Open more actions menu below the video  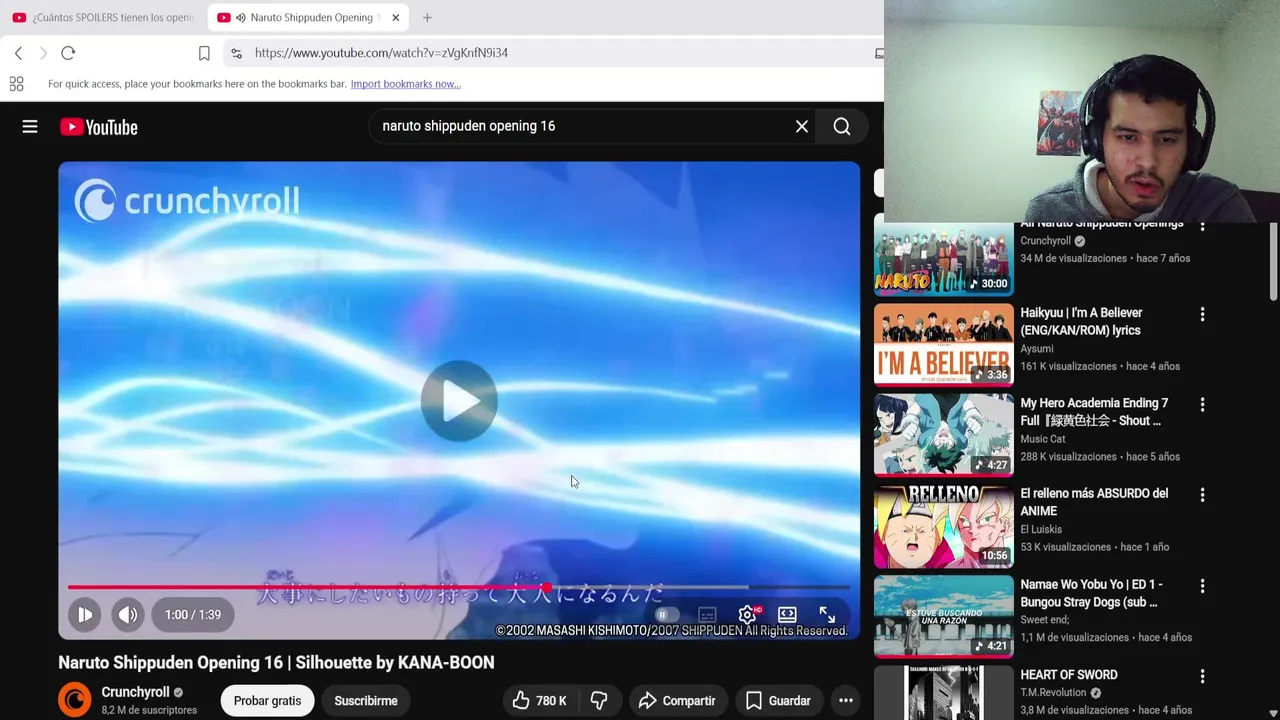pos(845,701)
